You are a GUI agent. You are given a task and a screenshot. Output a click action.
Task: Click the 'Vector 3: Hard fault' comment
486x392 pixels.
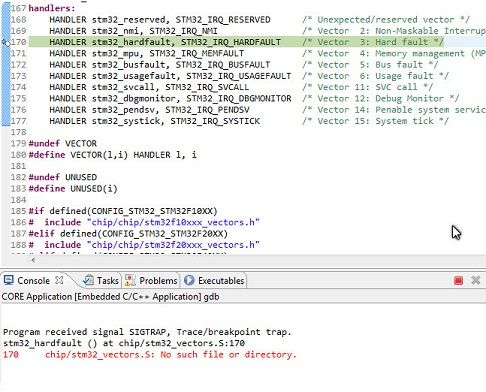373,42
